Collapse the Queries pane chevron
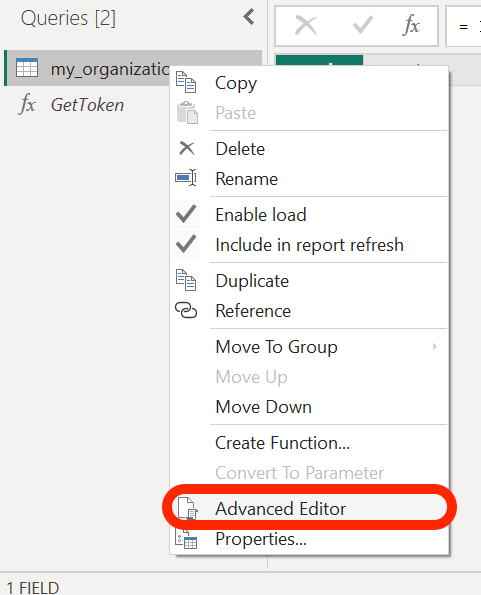481x595 pixels. [249, 17]
